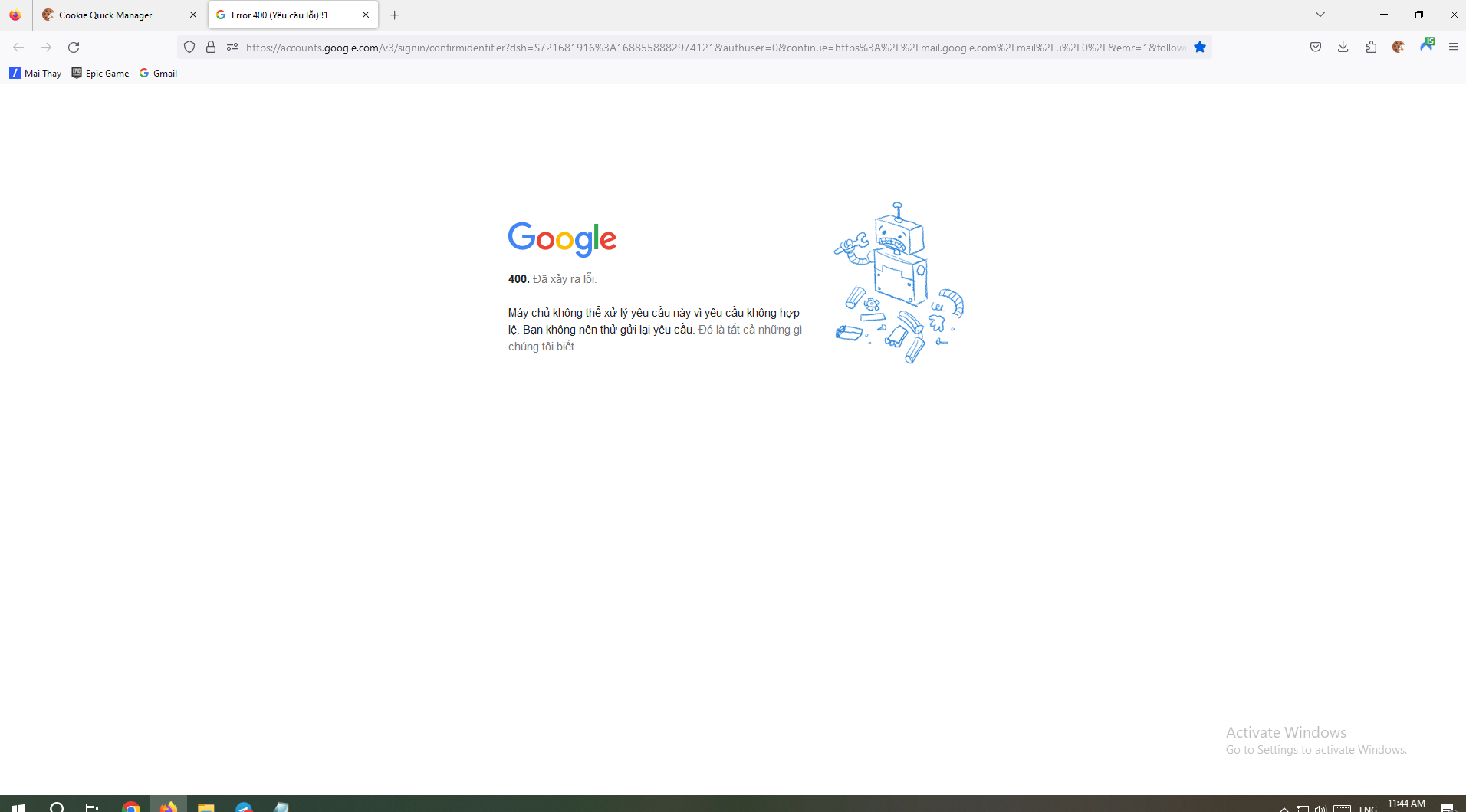1466x812 pixels.
Task: Open the Gmail bookmark
Action: click(159, 74)
